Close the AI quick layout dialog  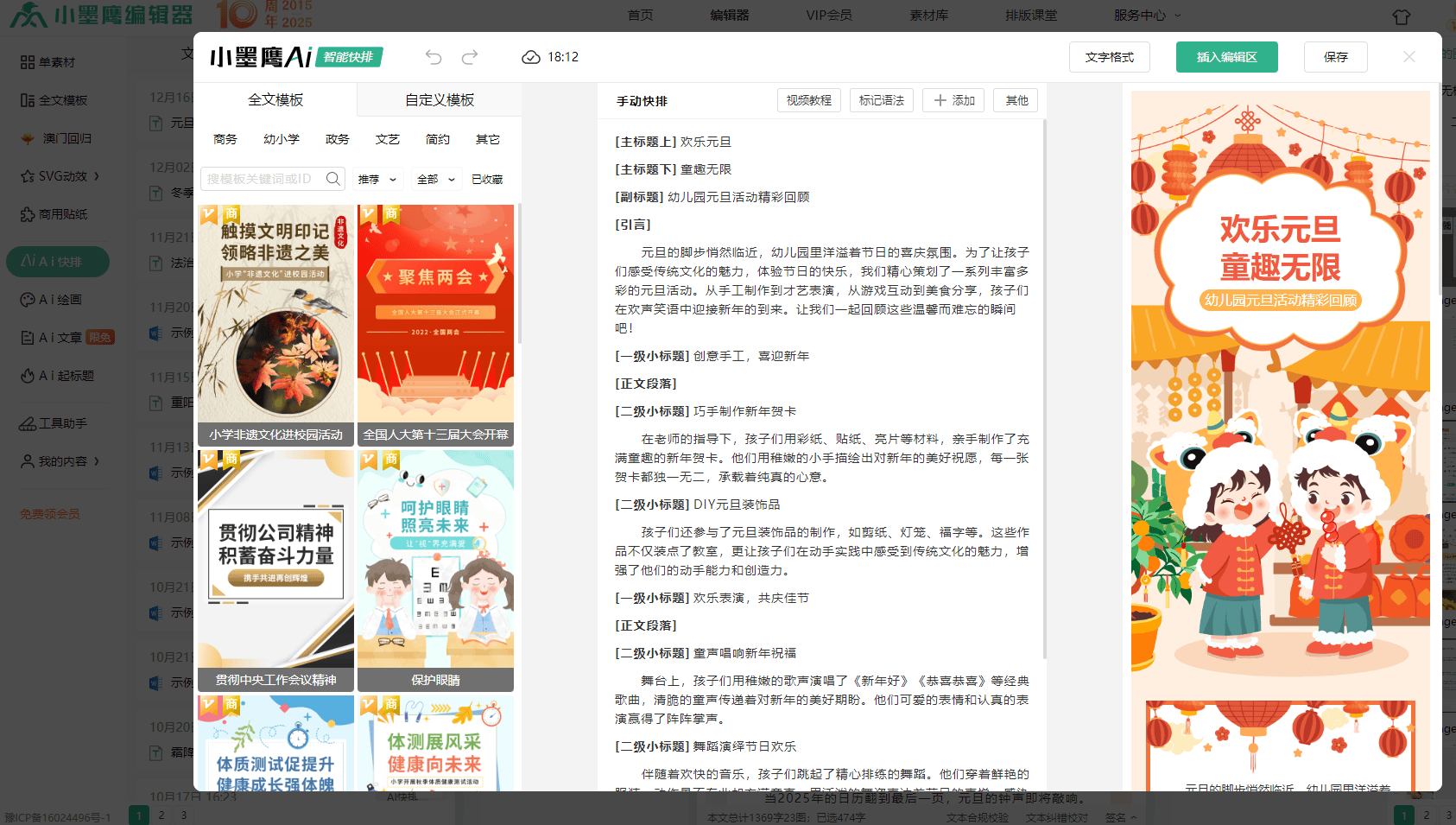pos(1409,57)
